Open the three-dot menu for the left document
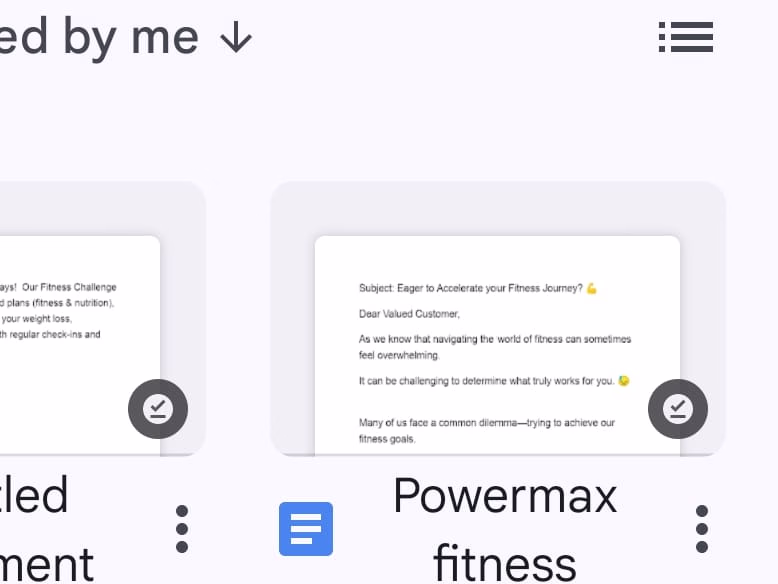Screen dimensions: 778x584 coord(182,529)
